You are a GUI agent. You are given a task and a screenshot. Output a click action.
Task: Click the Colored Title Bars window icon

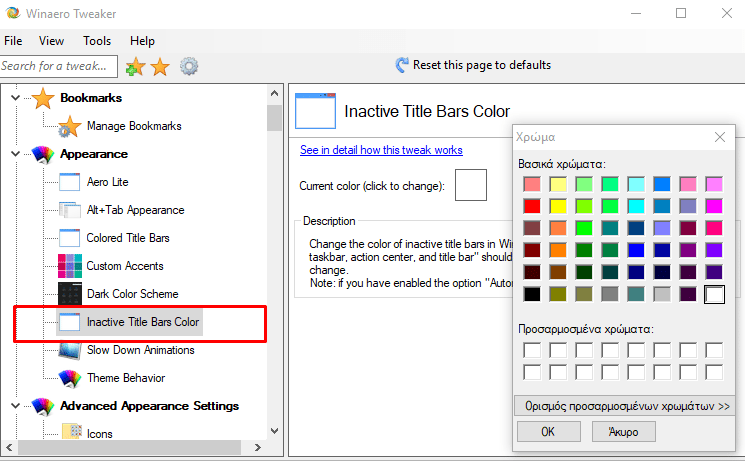(x=69, y=238)
